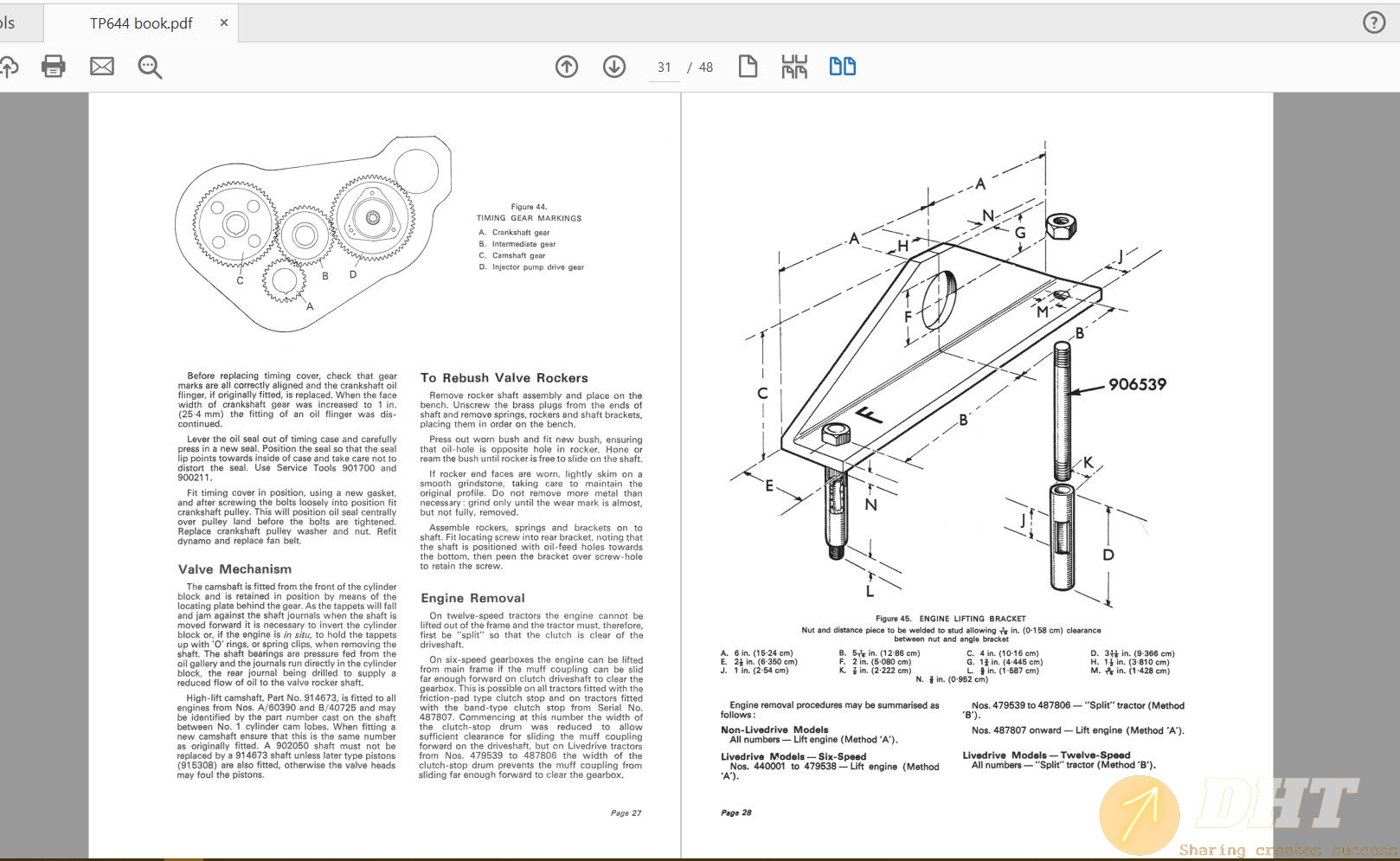Close the TP644 book.pdf tab
This screenshot has width=1400, height=861.
[x=224, y=22]
